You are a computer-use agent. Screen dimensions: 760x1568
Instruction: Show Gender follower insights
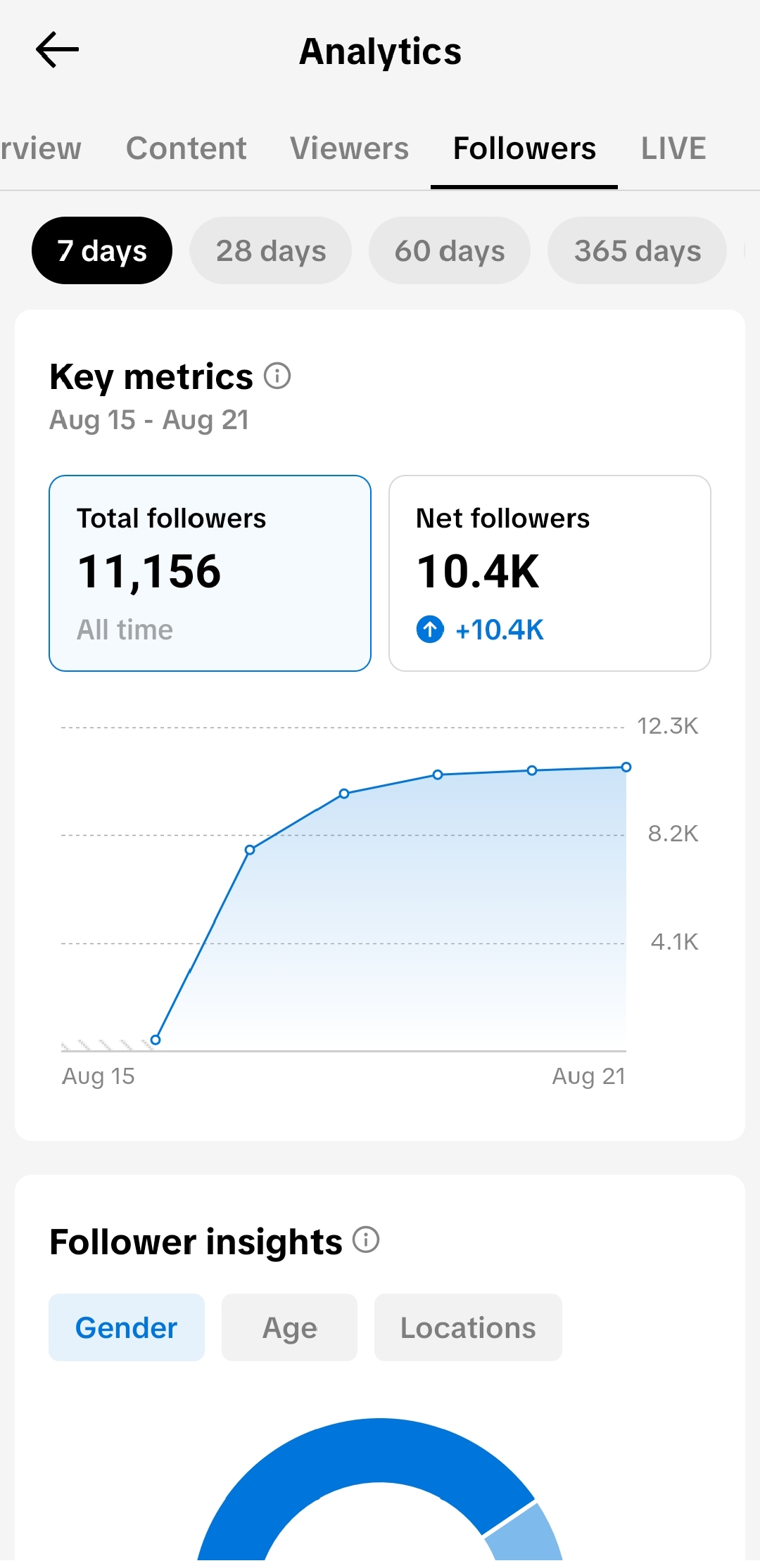point(127,1327)
